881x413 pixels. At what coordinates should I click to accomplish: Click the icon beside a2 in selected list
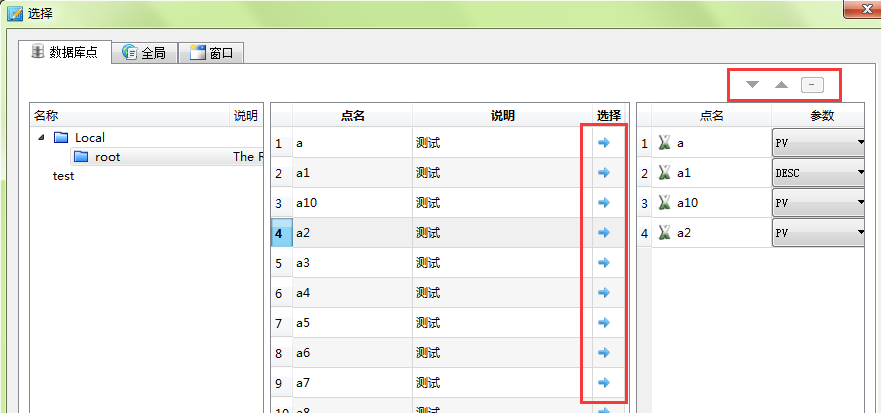[665, 233]
